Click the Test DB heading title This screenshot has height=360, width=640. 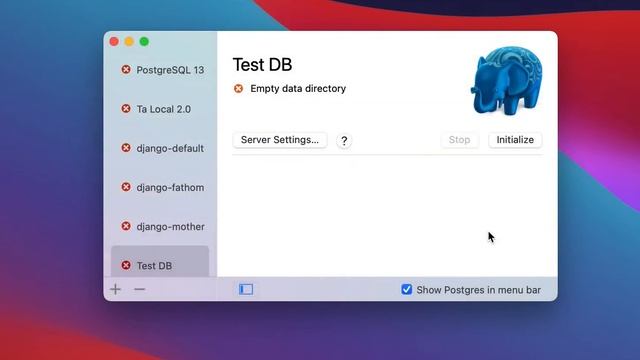click(262, 65)
